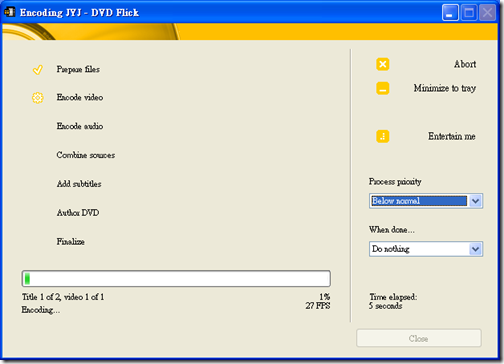Click the 1% progress value
This screenshot has width=504, height=364.
pos(325,296)
